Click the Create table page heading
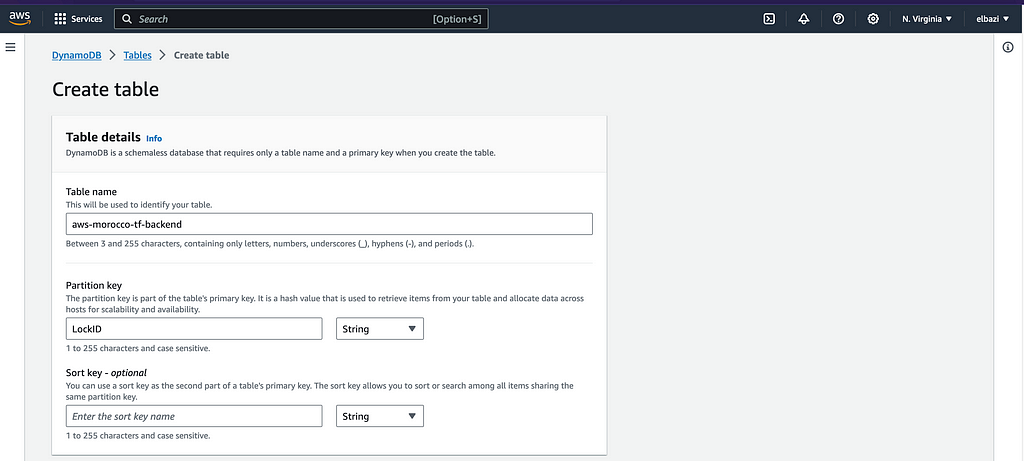The width and height of the screenshot is (1024, 461). pyautogui.click(x=106, y=89)
